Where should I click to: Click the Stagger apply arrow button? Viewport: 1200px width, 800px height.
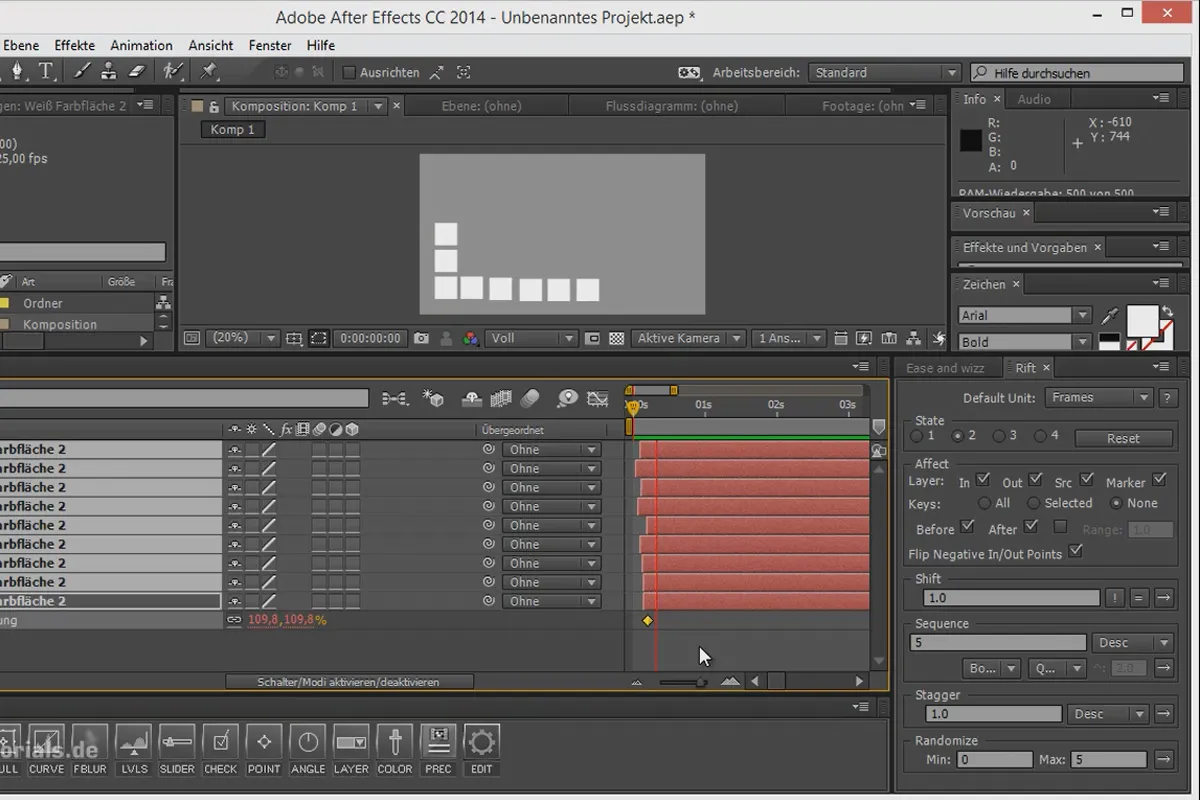tap(1163, 714)
